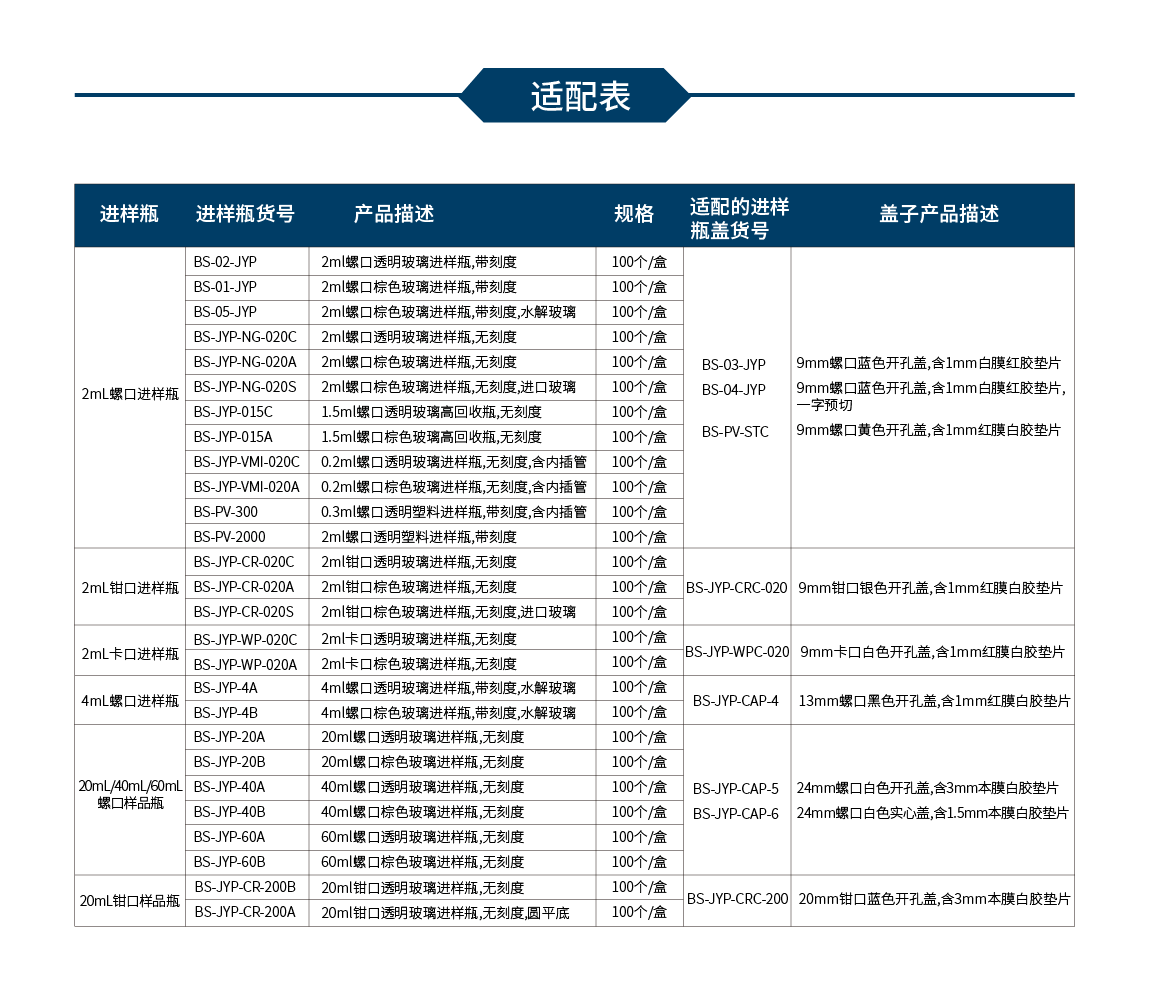Click the 20mL钳口样品瓶 category cell
The height and width of the screenshot is (986, 1150).
click(130, 900)
